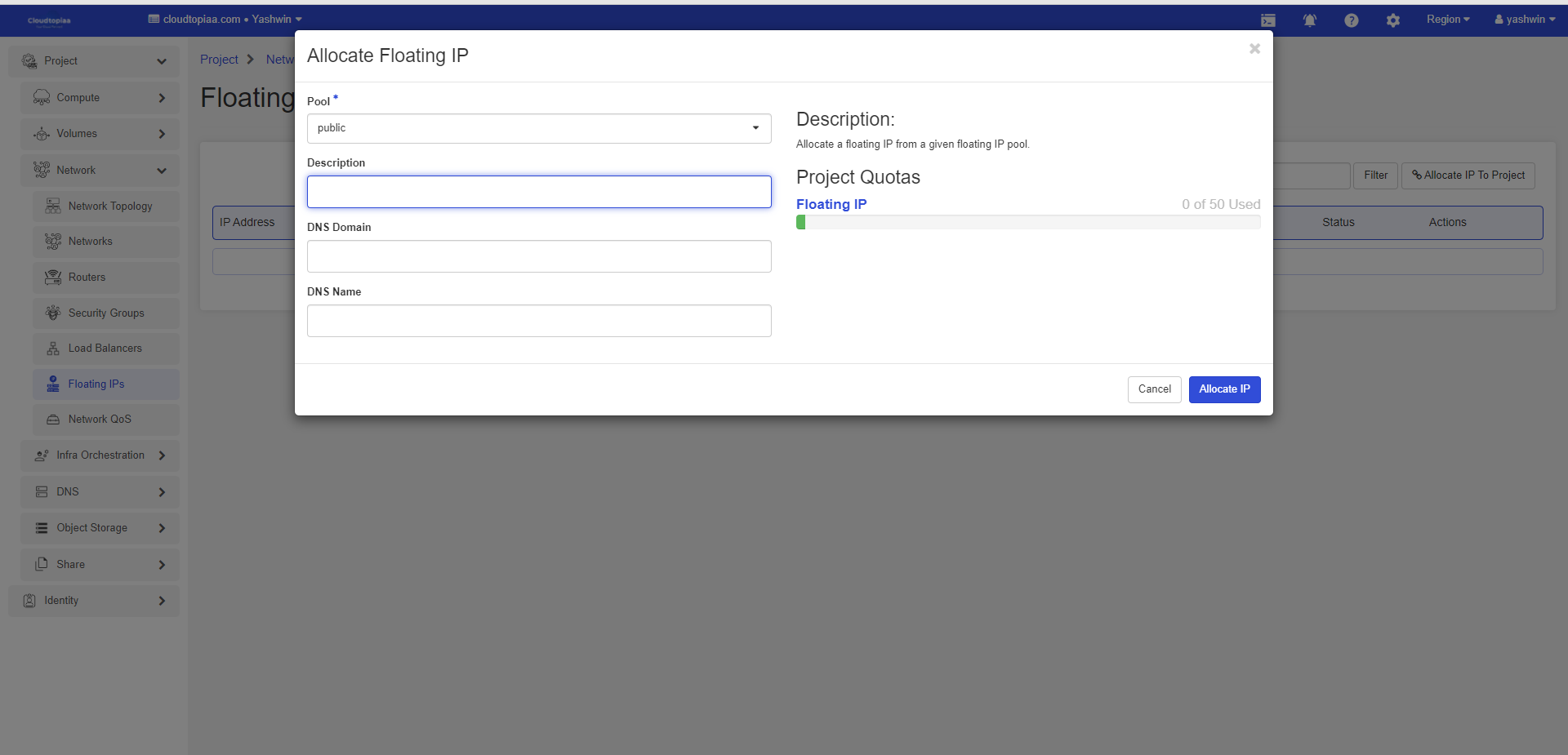Click the notifications bell icon
This screenshot has height=755, width=1568.
1309,20
